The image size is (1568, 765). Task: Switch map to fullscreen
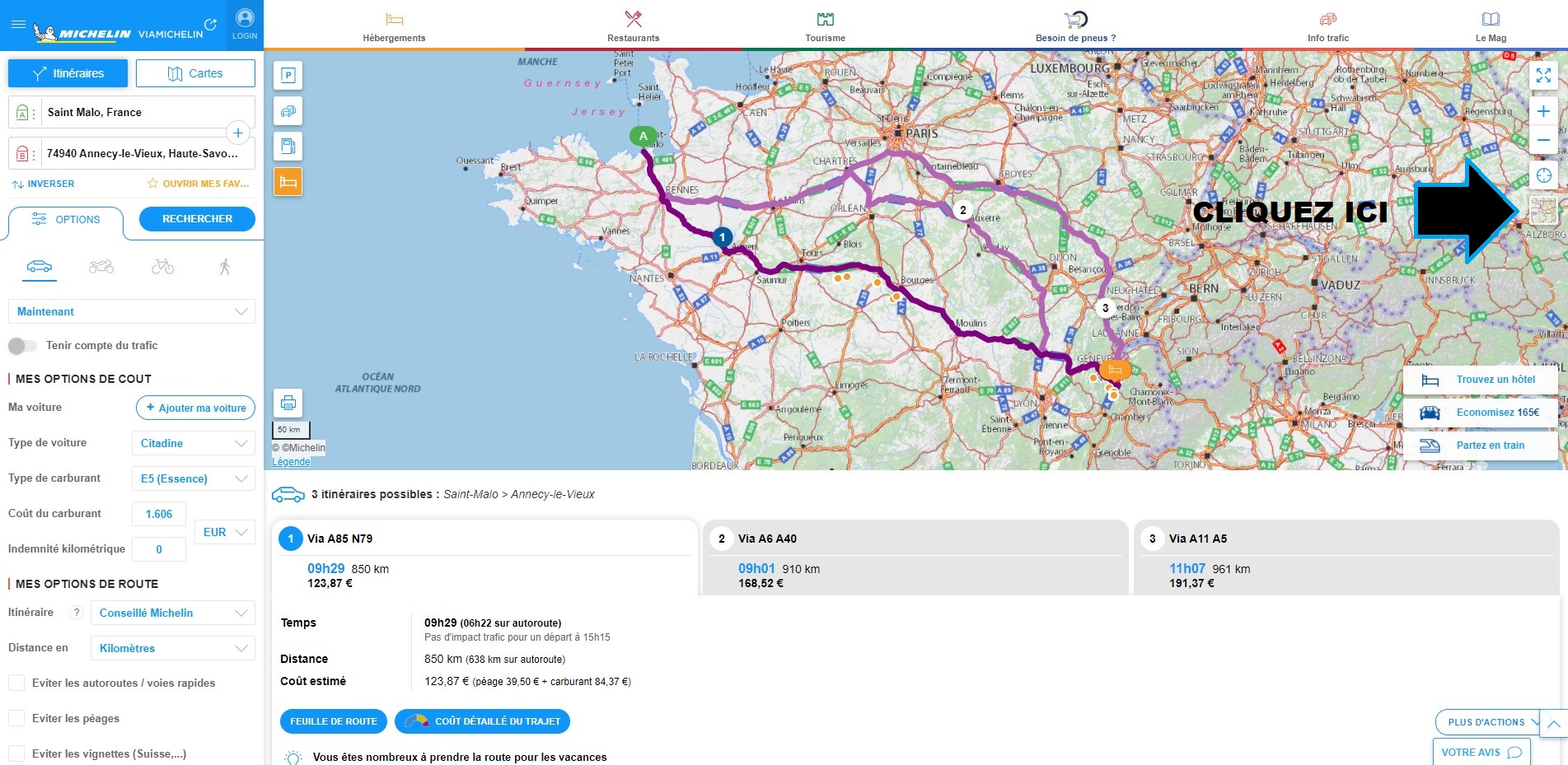[x=1543, y=76]
